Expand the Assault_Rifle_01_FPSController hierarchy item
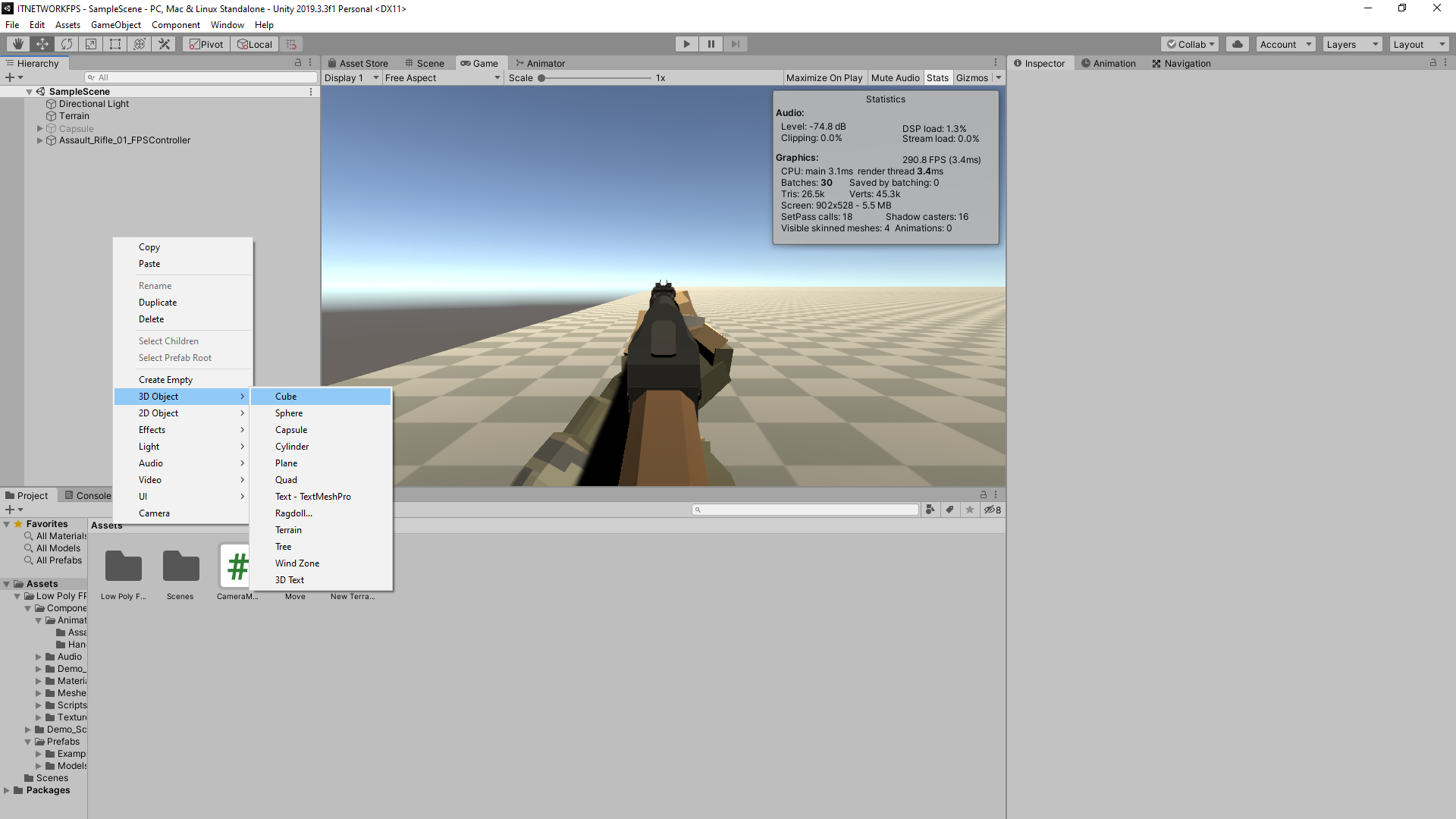The height and width of the screenshot is (819, 1456). pyautogui.click(x=39, y=140)
